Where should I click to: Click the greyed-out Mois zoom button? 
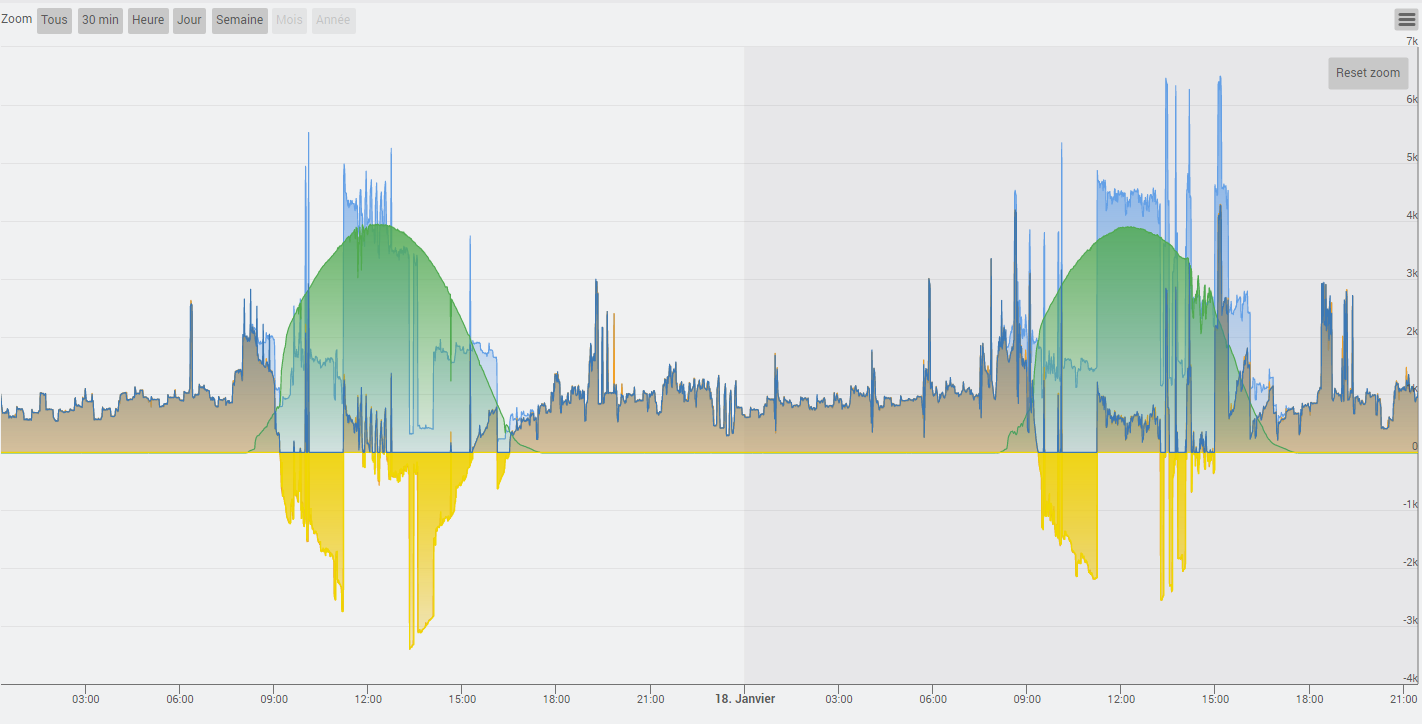[x=289, y=20]
